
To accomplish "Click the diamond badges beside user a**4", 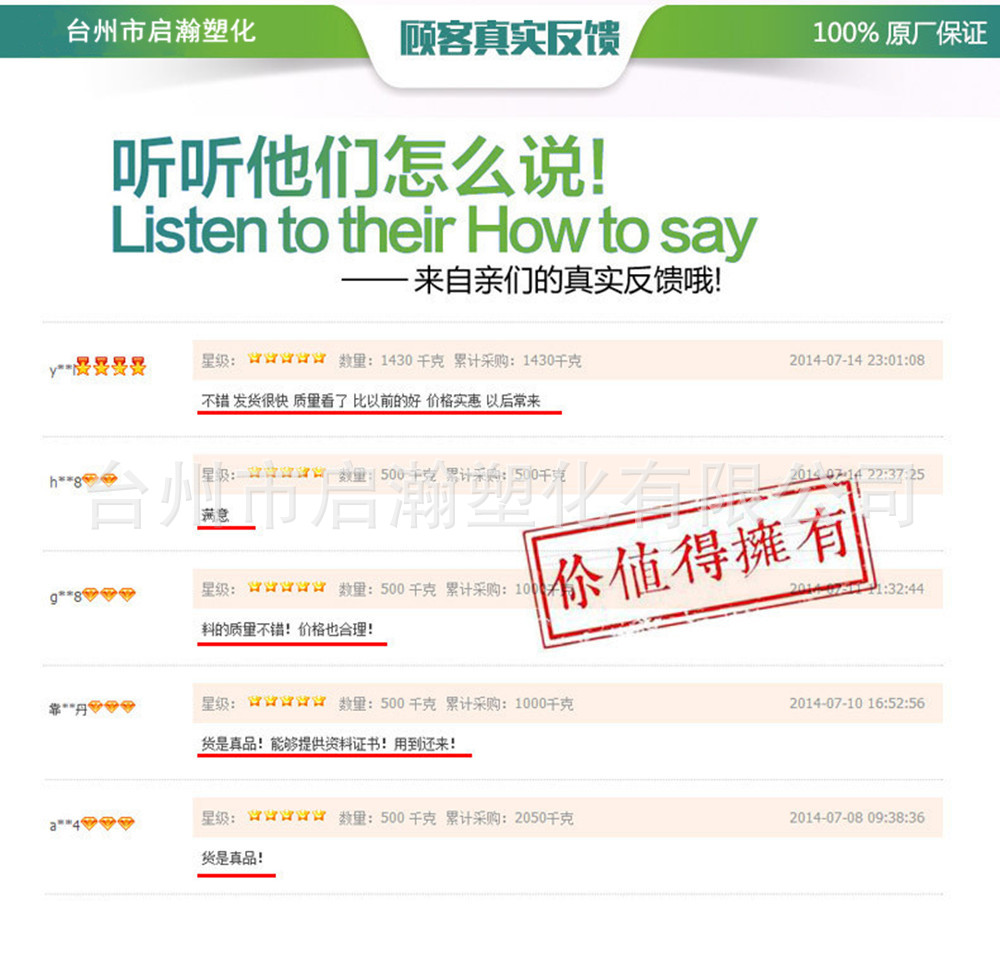I will click(108, 823).
